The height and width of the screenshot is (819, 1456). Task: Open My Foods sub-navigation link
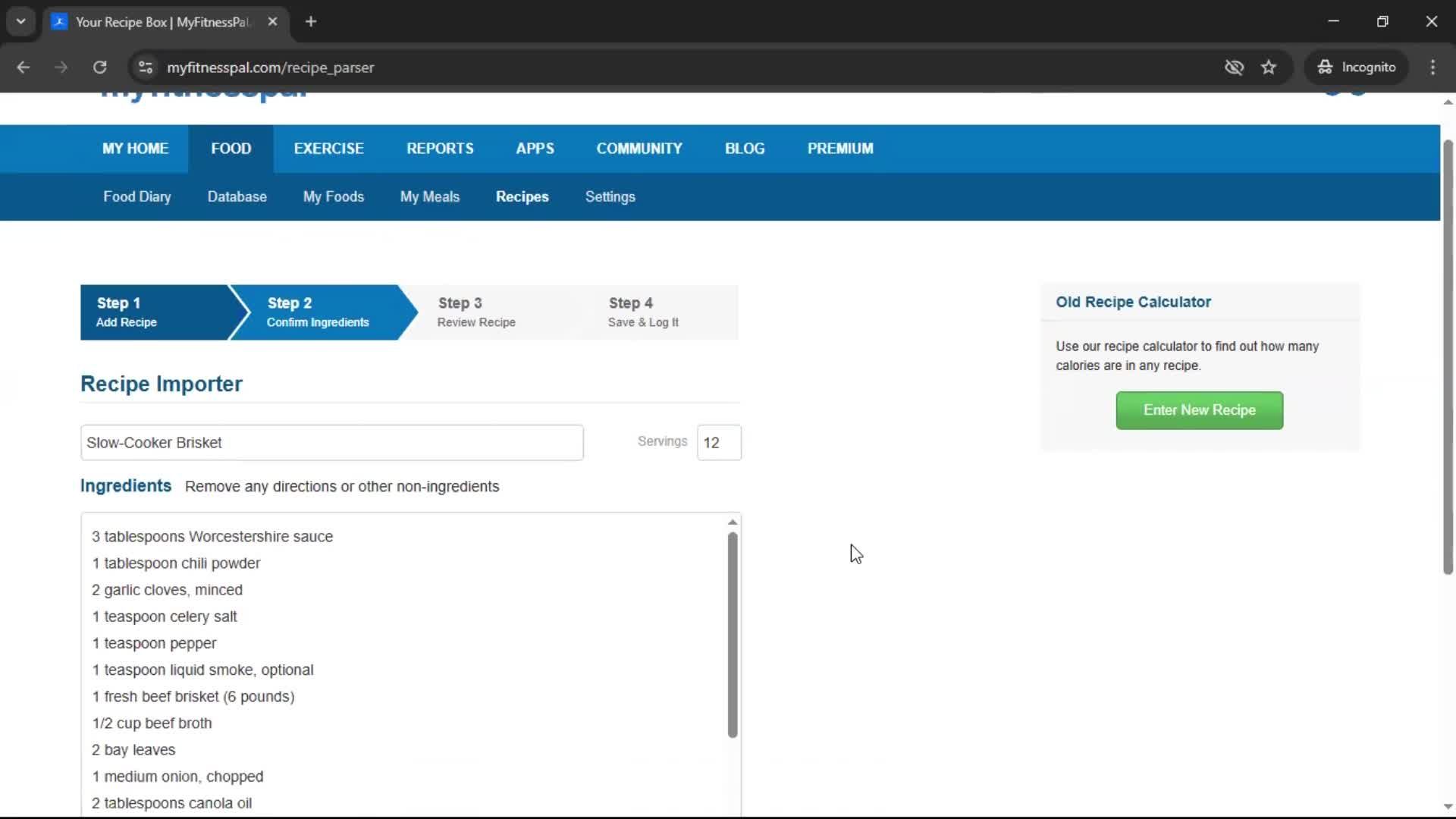coord(334,196)
